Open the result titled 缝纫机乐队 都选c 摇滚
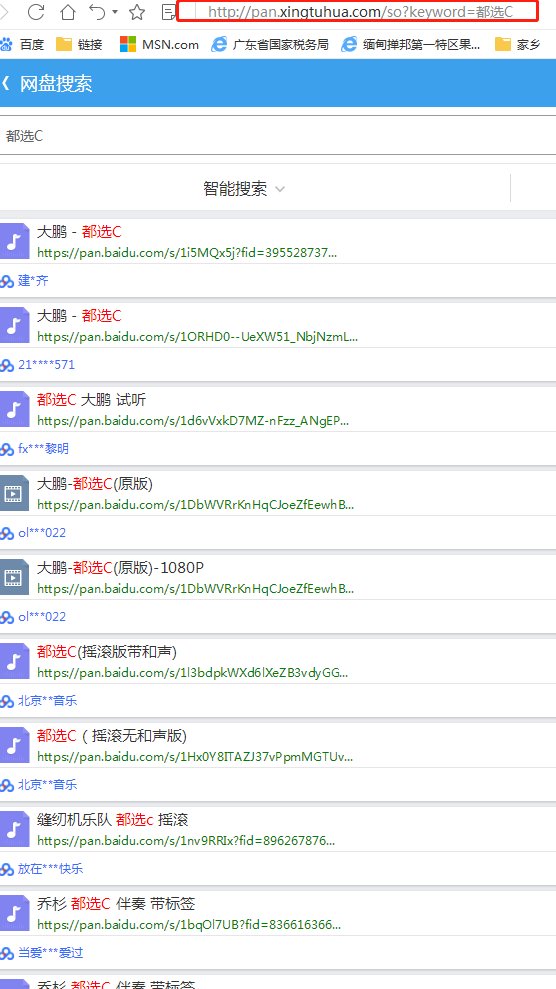The height and width of the screenshot is (989, 556). [112, 819]
